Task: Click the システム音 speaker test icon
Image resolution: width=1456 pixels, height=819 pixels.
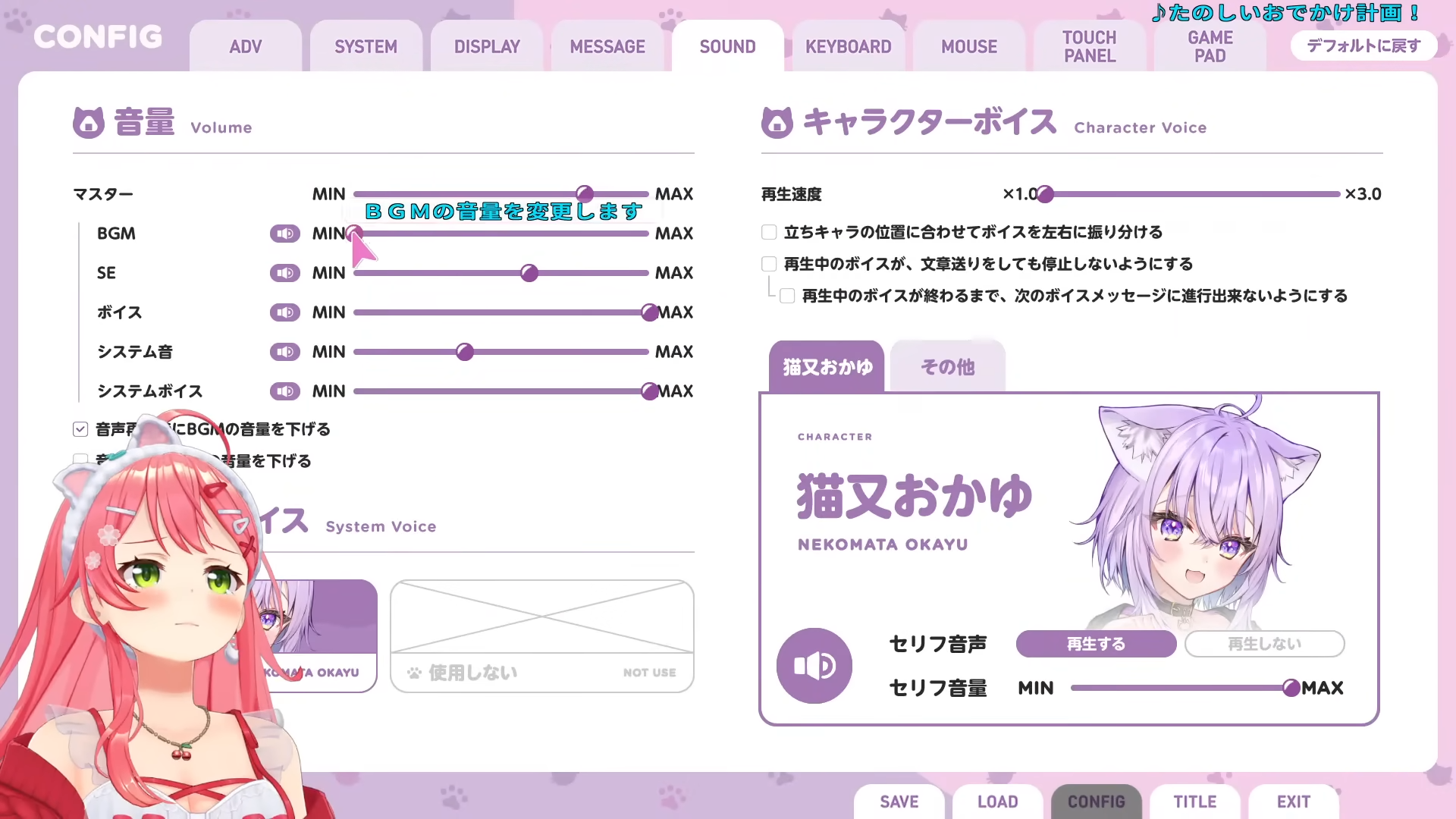Action: pos(285,352)
